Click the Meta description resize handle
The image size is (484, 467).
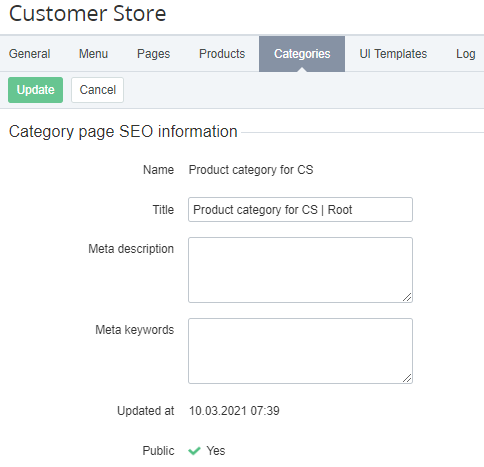coord(407,297)
